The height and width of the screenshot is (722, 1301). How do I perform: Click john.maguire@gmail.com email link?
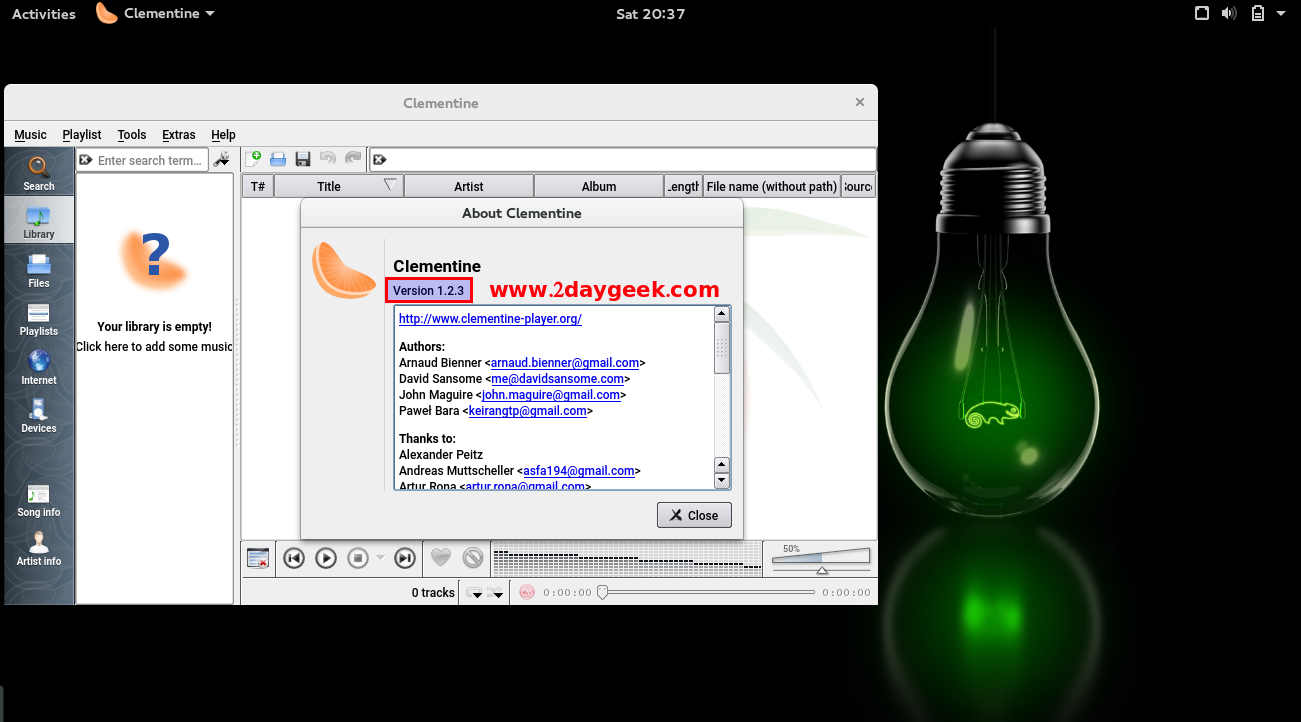point(551,395)
